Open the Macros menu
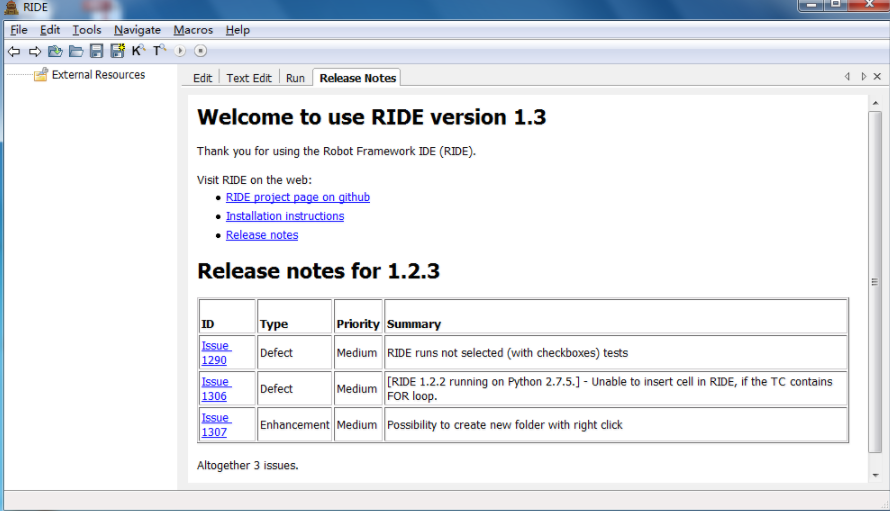890x511 pixels. pyautogui.click(x=193, y=30)
